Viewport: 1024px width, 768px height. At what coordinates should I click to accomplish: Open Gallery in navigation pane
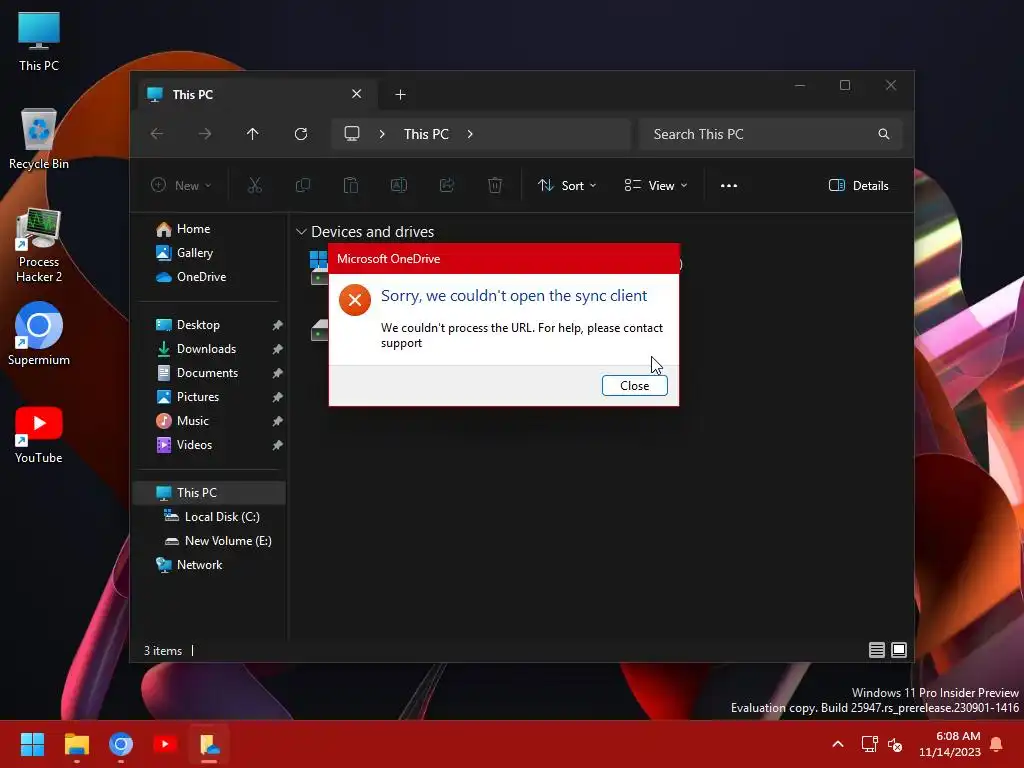pyautogui.click(x=195, y=253)
